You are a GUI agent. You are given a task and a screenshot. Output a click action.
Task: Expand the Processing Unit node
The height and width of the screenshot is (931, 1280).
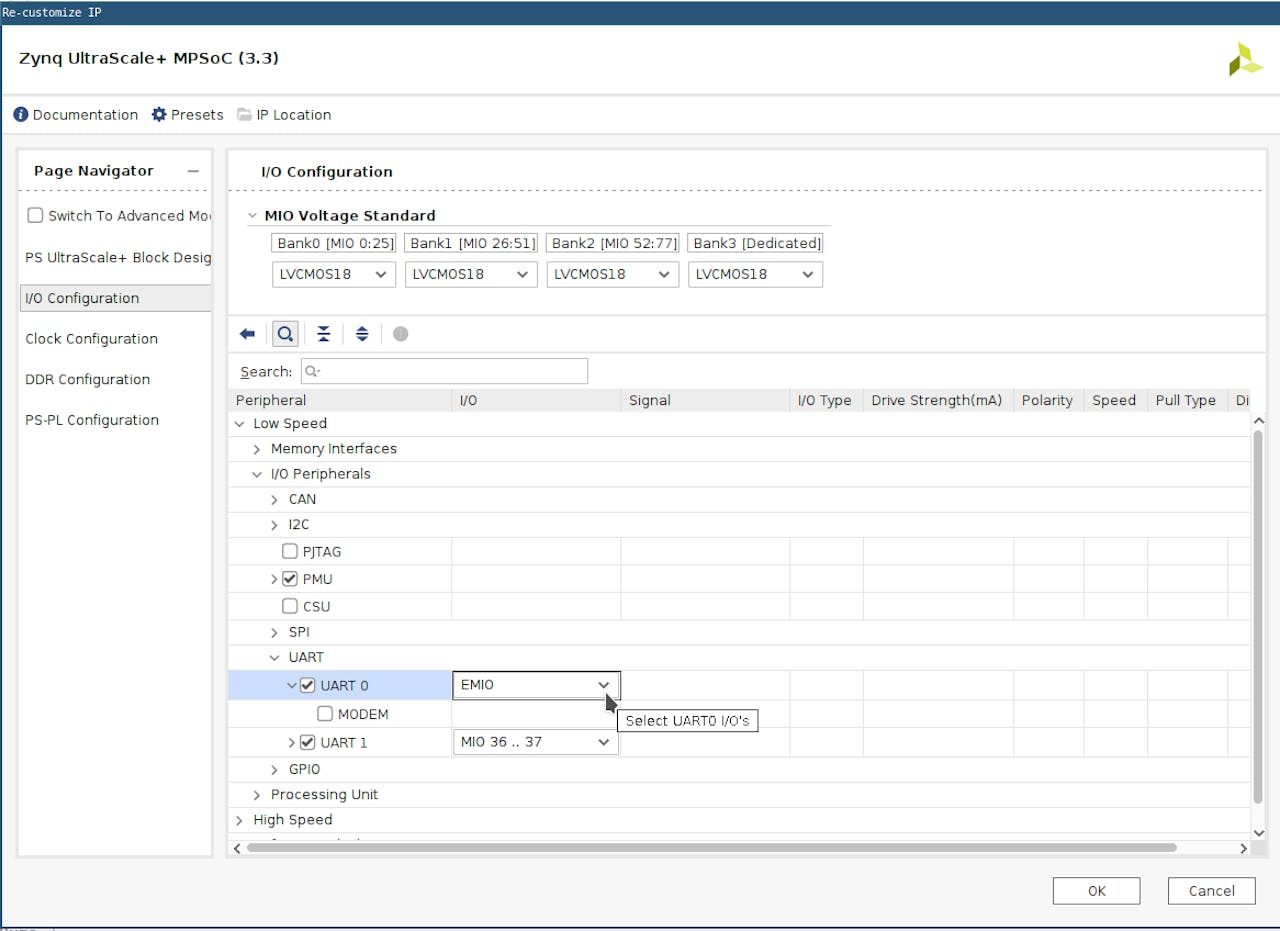(x=257, y=794)
